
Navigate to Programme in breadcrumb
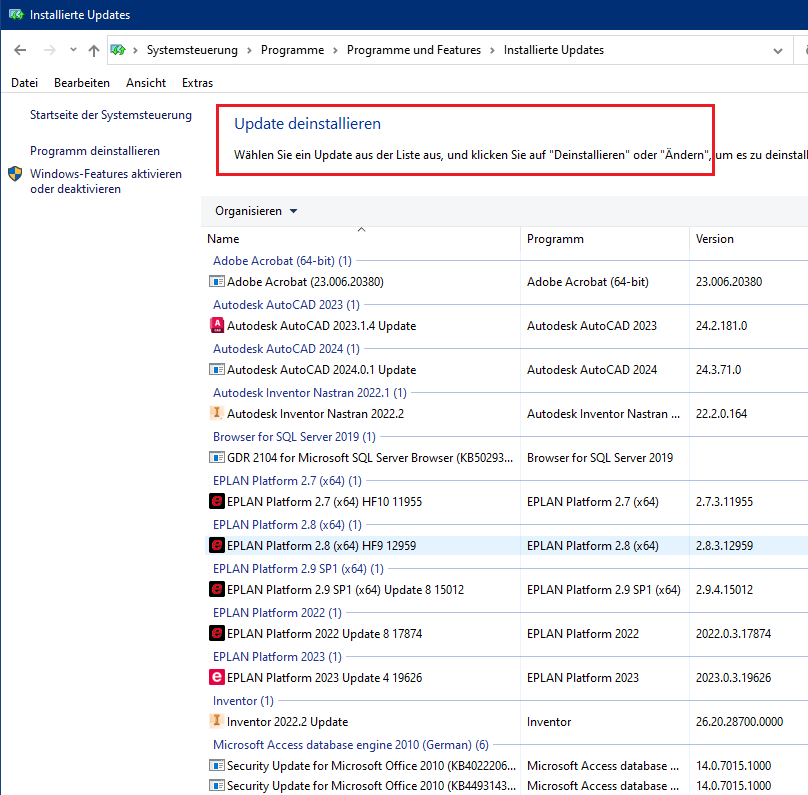pyautogui.click(x=292, y=50)
